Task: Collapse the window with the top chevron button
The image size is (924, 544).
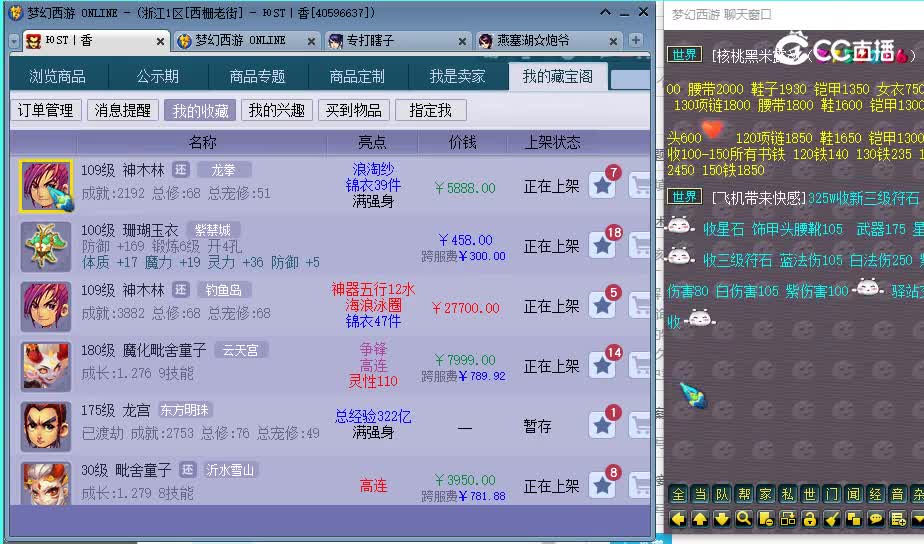Action: (x=605, y=12)
